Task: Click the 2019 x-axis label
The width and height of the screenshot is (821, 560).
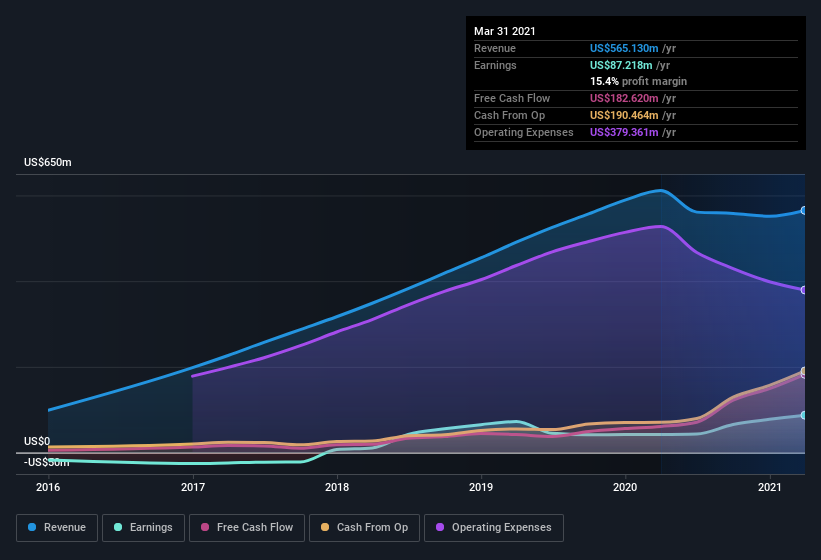Action: point(481,487)
